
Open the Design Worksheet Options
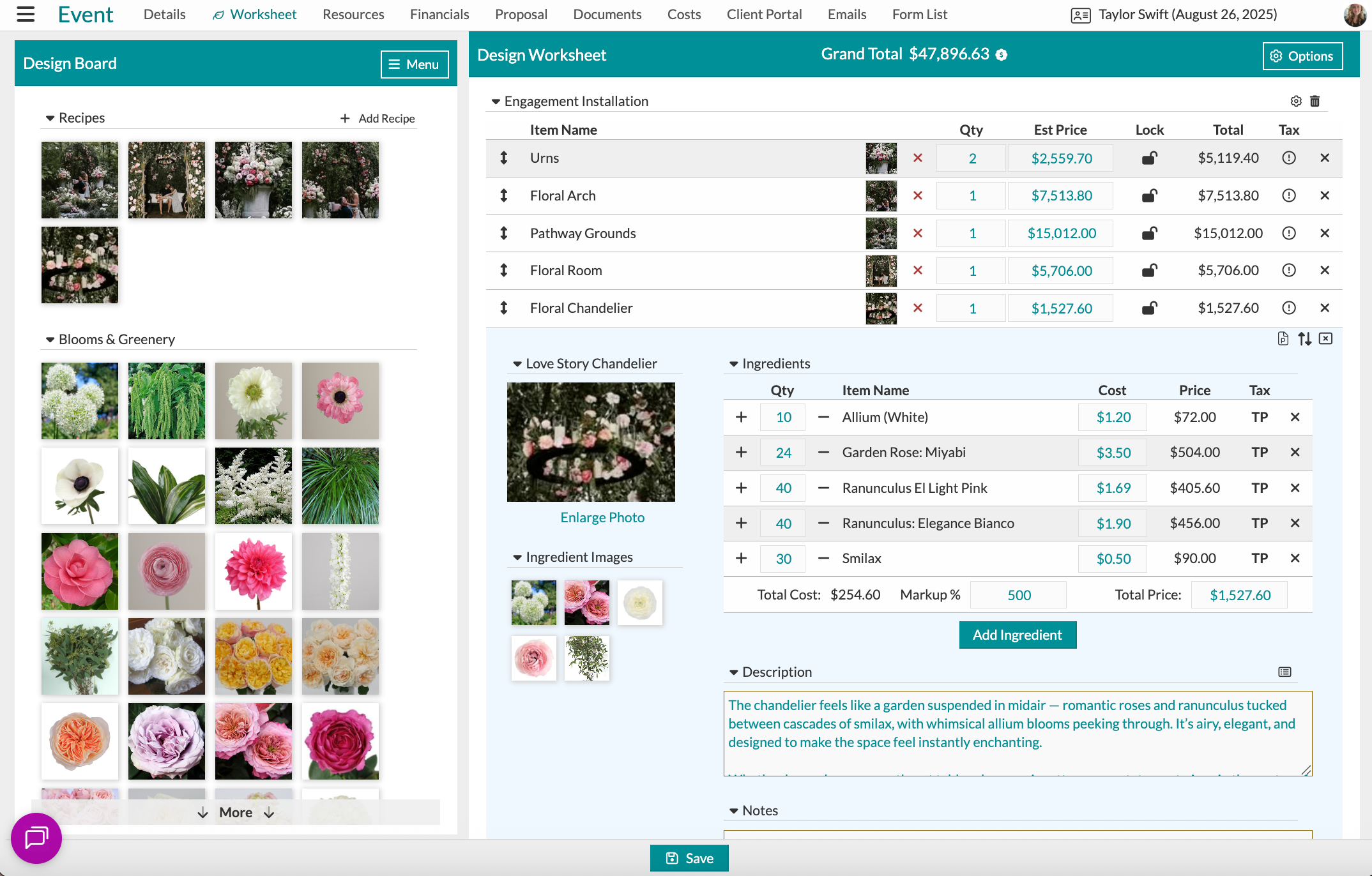click(x=1302, y=56)
